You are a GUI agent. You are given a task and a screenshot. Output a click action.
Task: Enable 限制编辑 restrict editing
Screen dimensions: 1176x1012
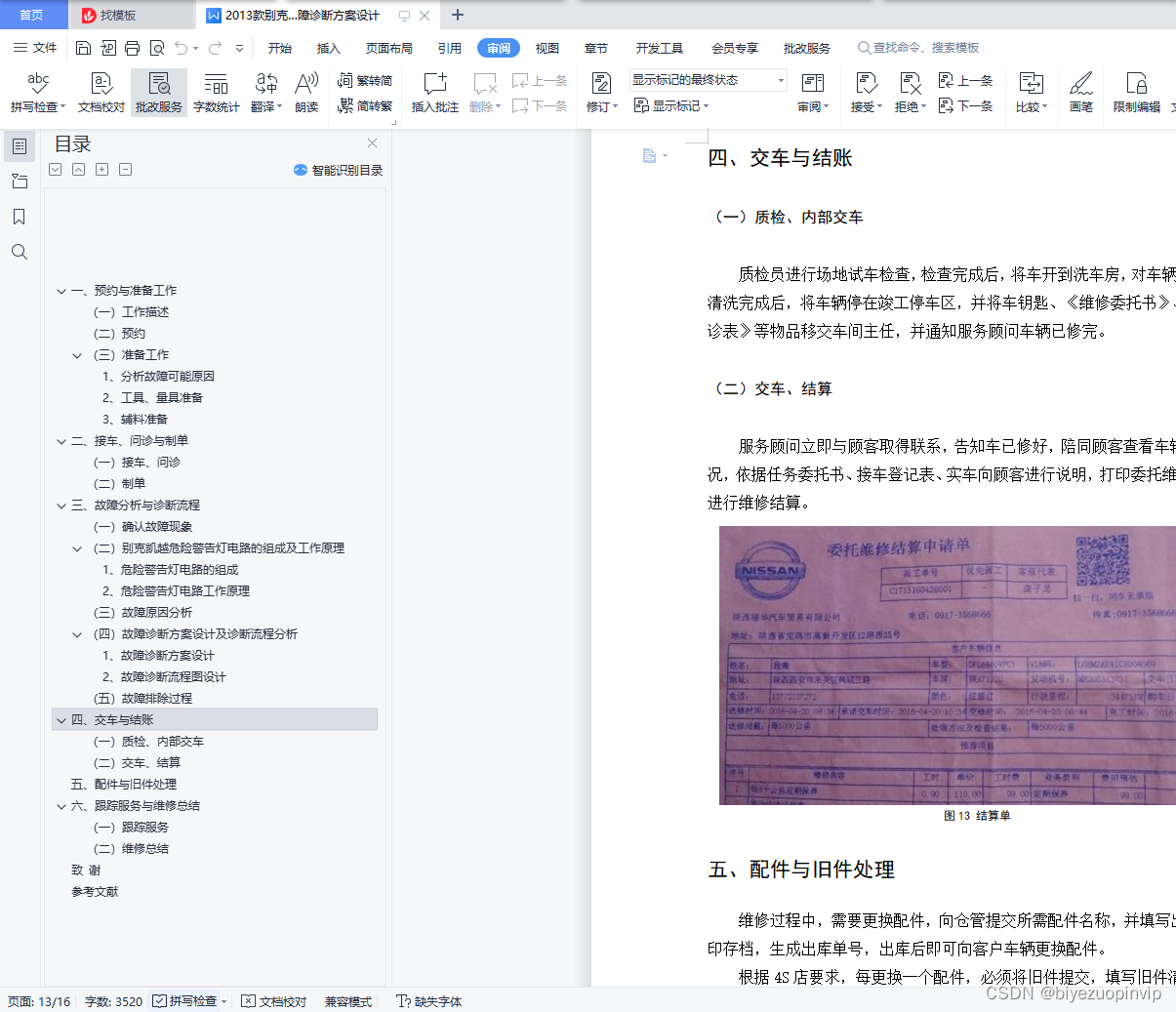[x=1135, y=92]
